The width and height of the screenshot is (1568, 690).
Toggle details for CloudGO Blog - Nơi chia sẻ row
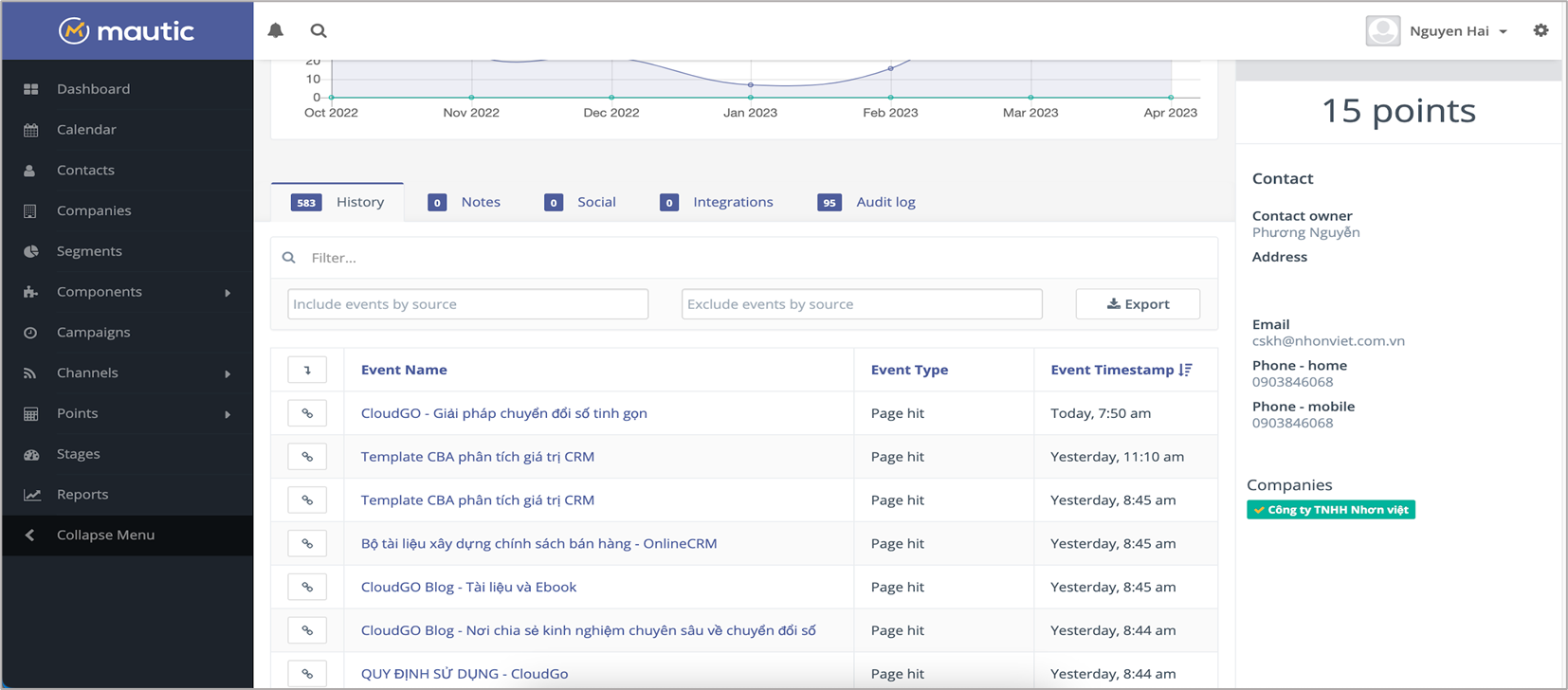coord(307,630)
